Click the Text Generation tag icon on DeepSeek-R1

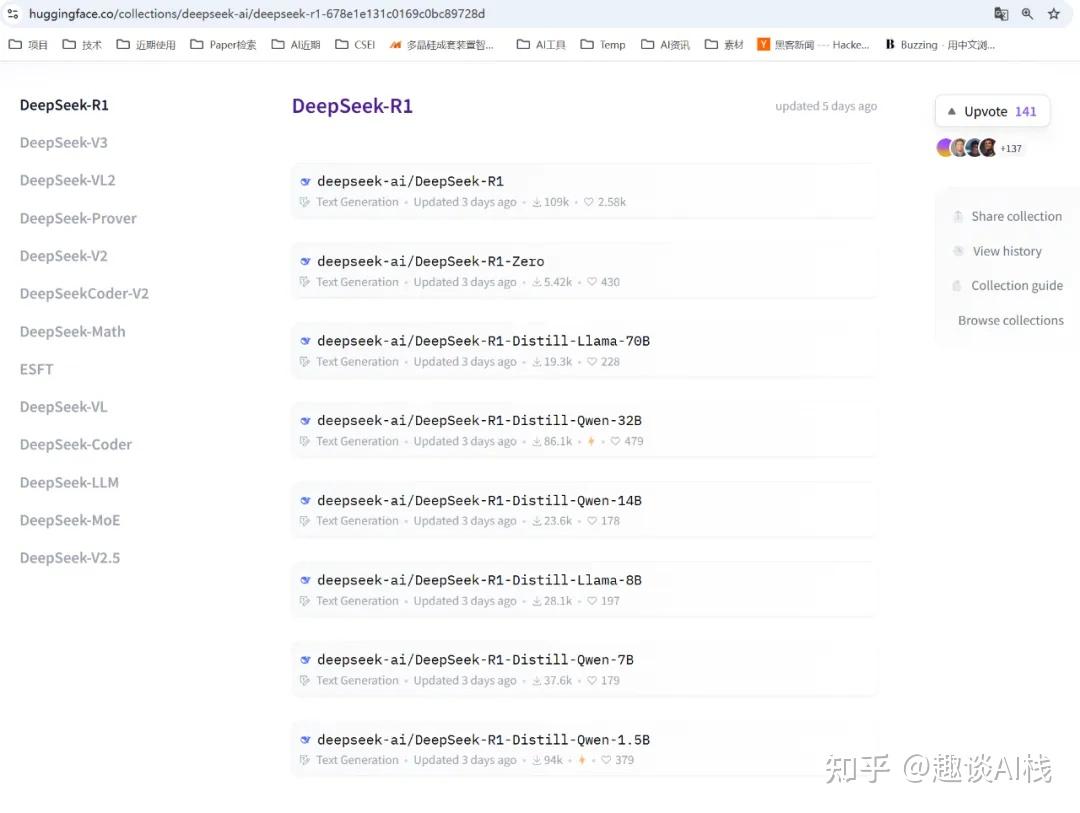304,201
